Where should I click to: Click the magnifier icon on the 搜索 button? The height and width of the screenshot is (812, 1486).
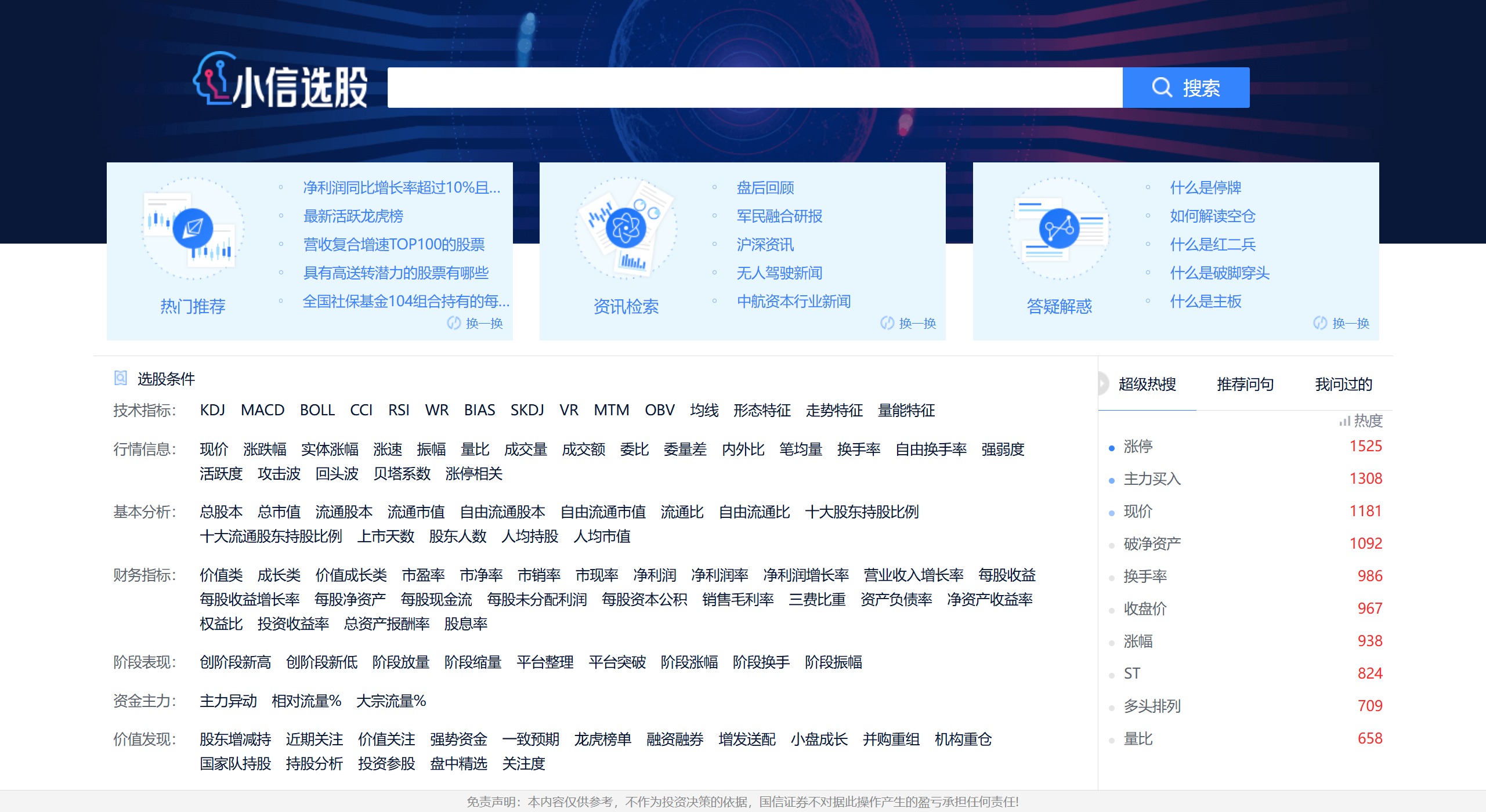[x=1161, y=88]
